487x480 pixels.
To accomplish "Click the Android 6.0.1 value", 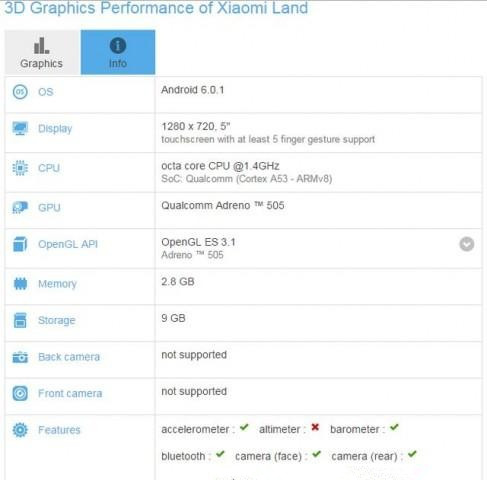I will point(193,90).
